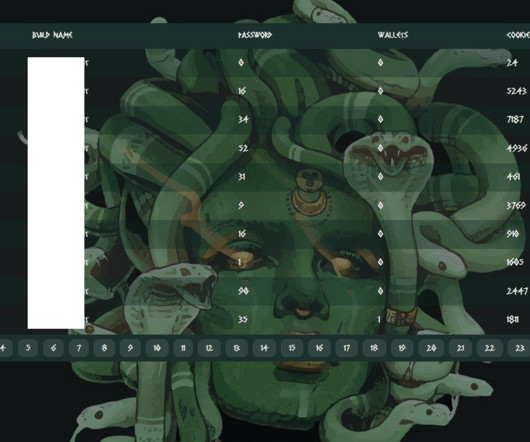Select page 9 in the pagination bar
This screenshot has width=530, height=442.
[130, 348]
